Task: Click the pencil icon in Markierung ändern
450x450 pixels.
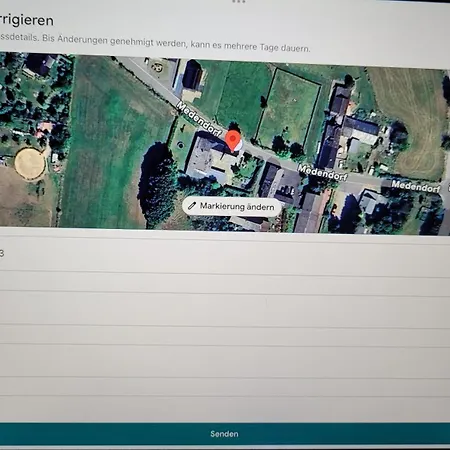Action: coord(192,205)
